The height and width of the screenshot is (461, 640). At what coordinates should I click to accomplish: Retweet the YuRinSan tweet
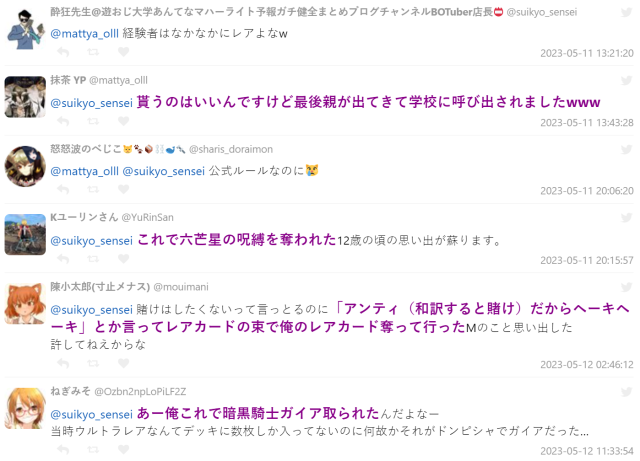coord(93,259)
